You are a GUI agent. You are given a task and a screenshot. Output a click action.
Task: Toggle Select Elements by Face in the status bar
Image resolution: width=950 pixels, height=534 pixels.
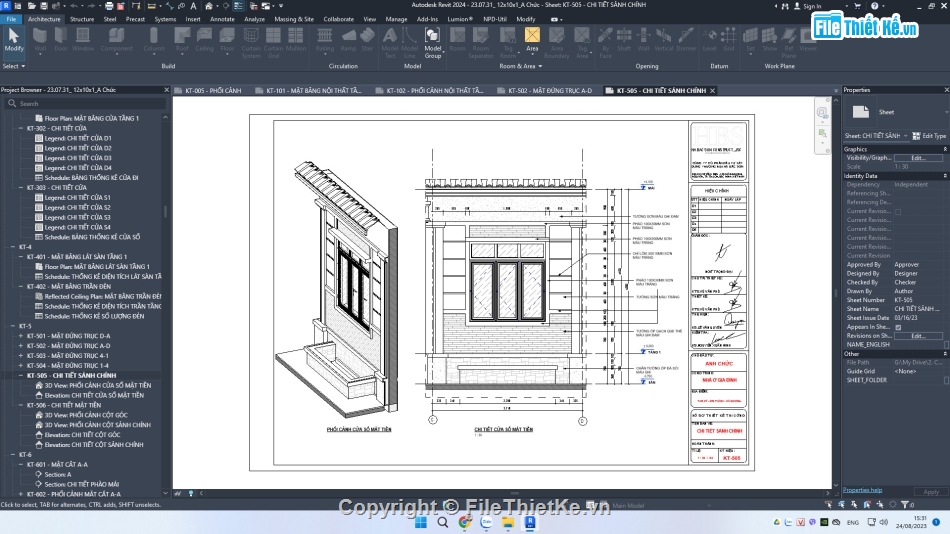point(867,504)
